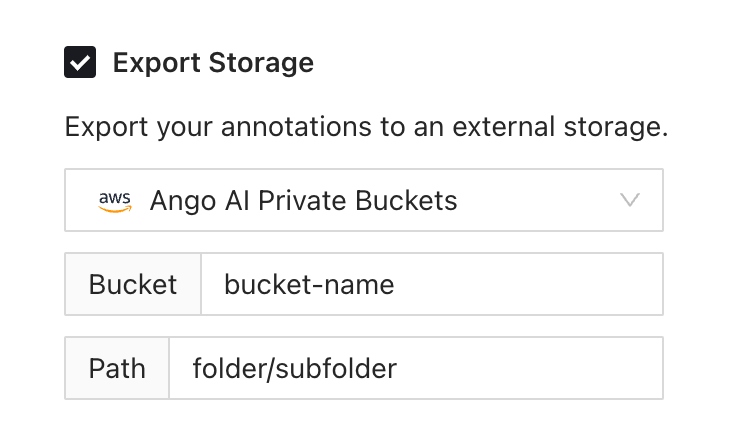Viewport: 738px width, 444px height.
Task: Click the bucket-name placeholder text
Action: pyautogui.click(x=309, y=284)
